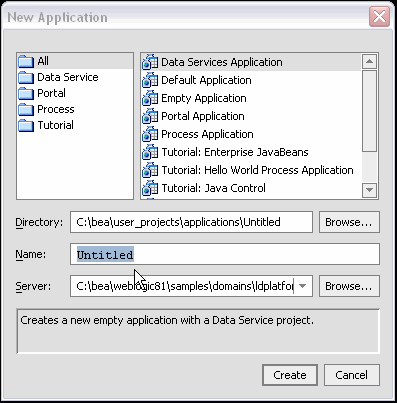Click the Process Application template icon
This screenshot has width=397, height=403.
click(x=150, y=134)
